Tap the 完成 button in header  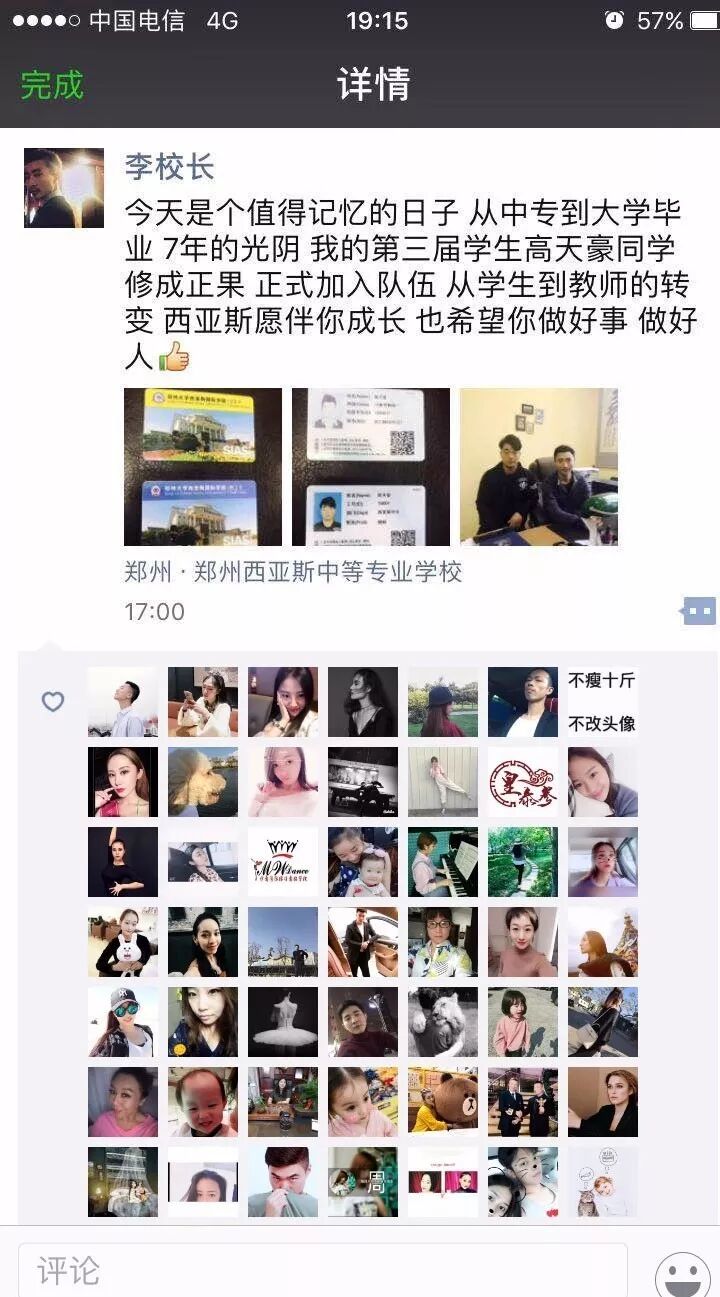tap(52, 85)
